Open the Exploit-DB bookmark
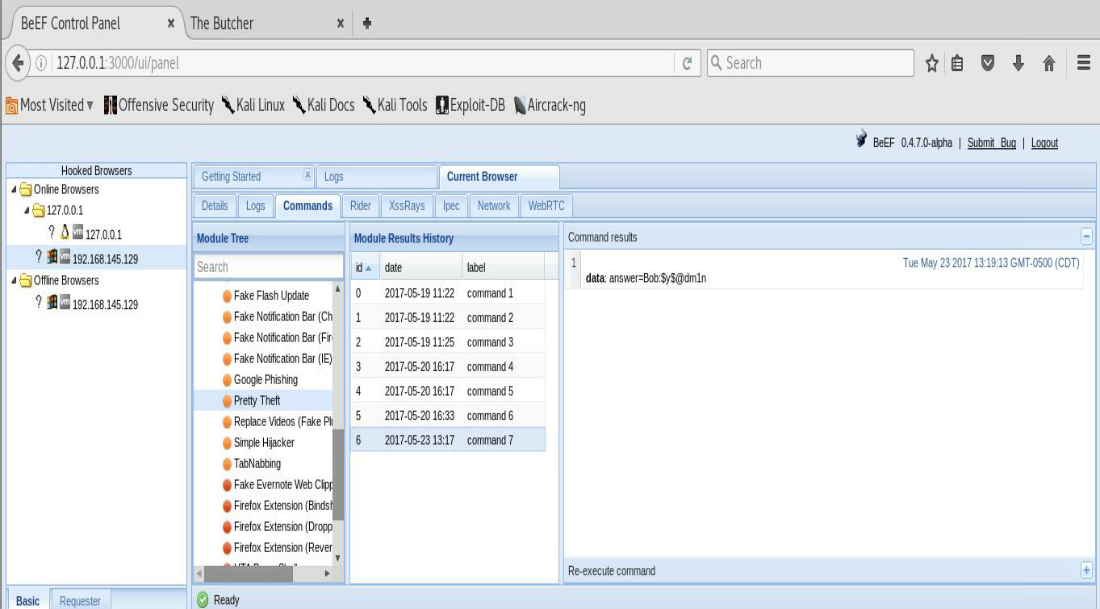The height and width of the screenshot is (609, 1100). tap(470, 105)
